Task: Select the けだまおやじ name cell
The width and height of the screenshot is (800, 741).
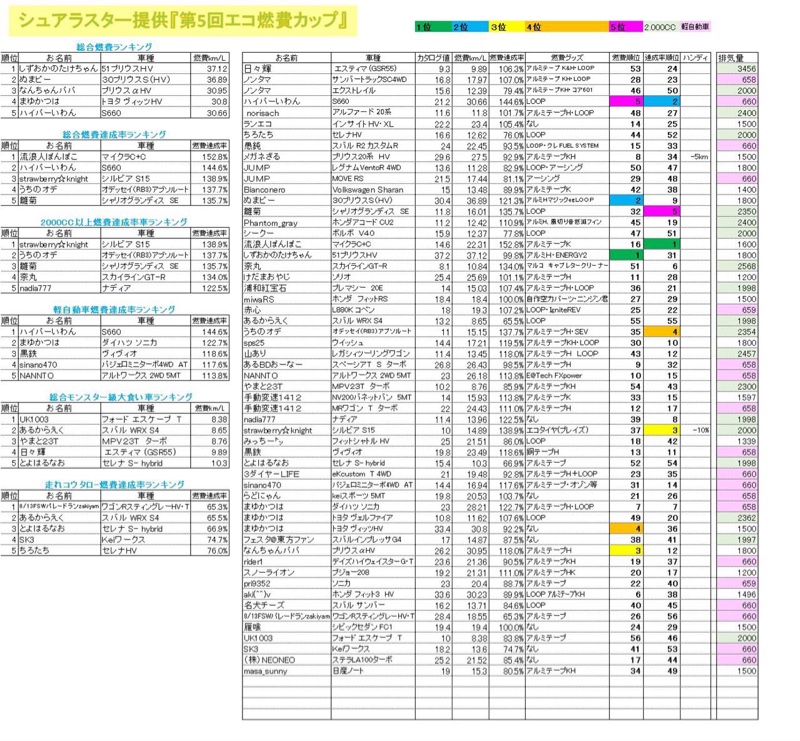Action: [x=287, y=277]
